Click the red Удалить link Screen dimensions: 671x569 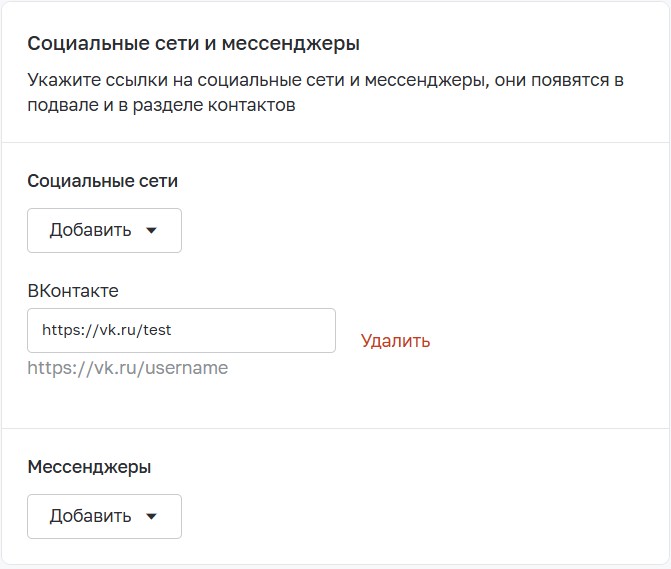[x=395, y=341]
